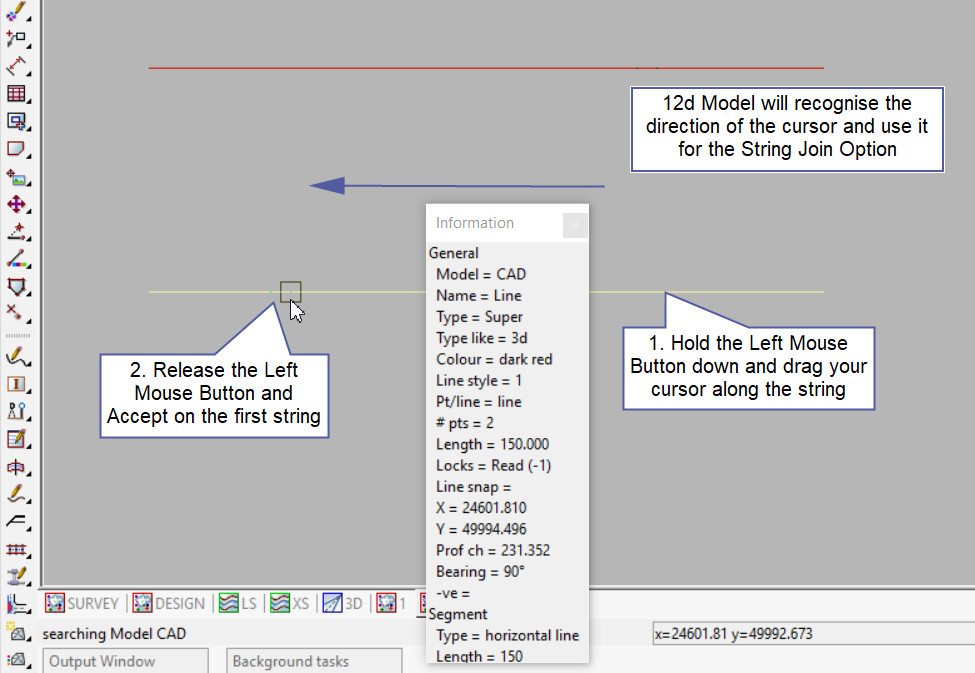The height and width of the screenshot is (673, 975).
Task: Select the red pipe section tool icon
Action: tap(17, 466)
